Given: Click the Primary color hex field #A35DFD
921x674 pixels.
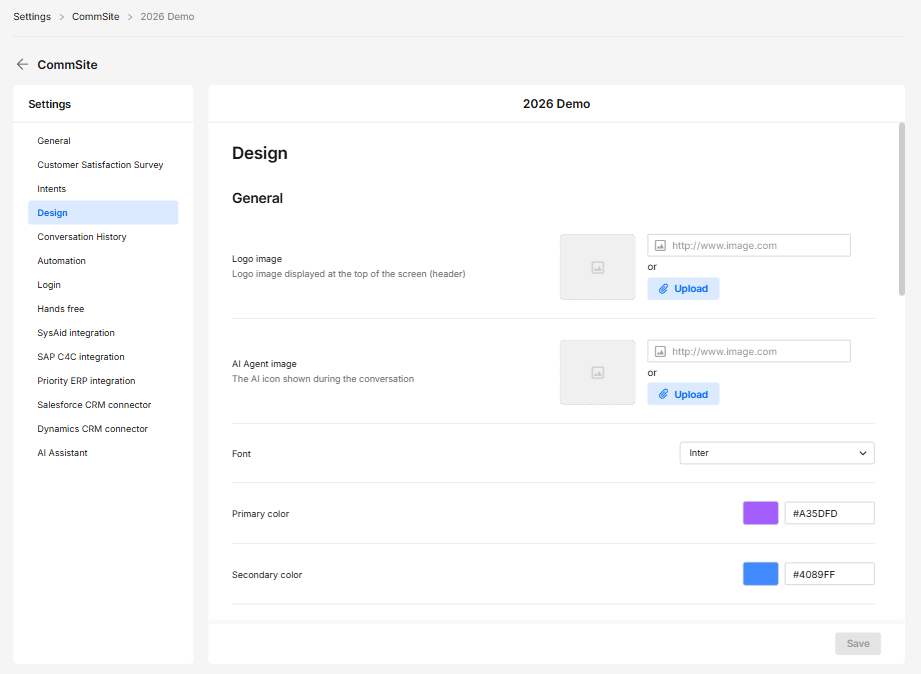Looking at the screenshot, I should 829,513.
